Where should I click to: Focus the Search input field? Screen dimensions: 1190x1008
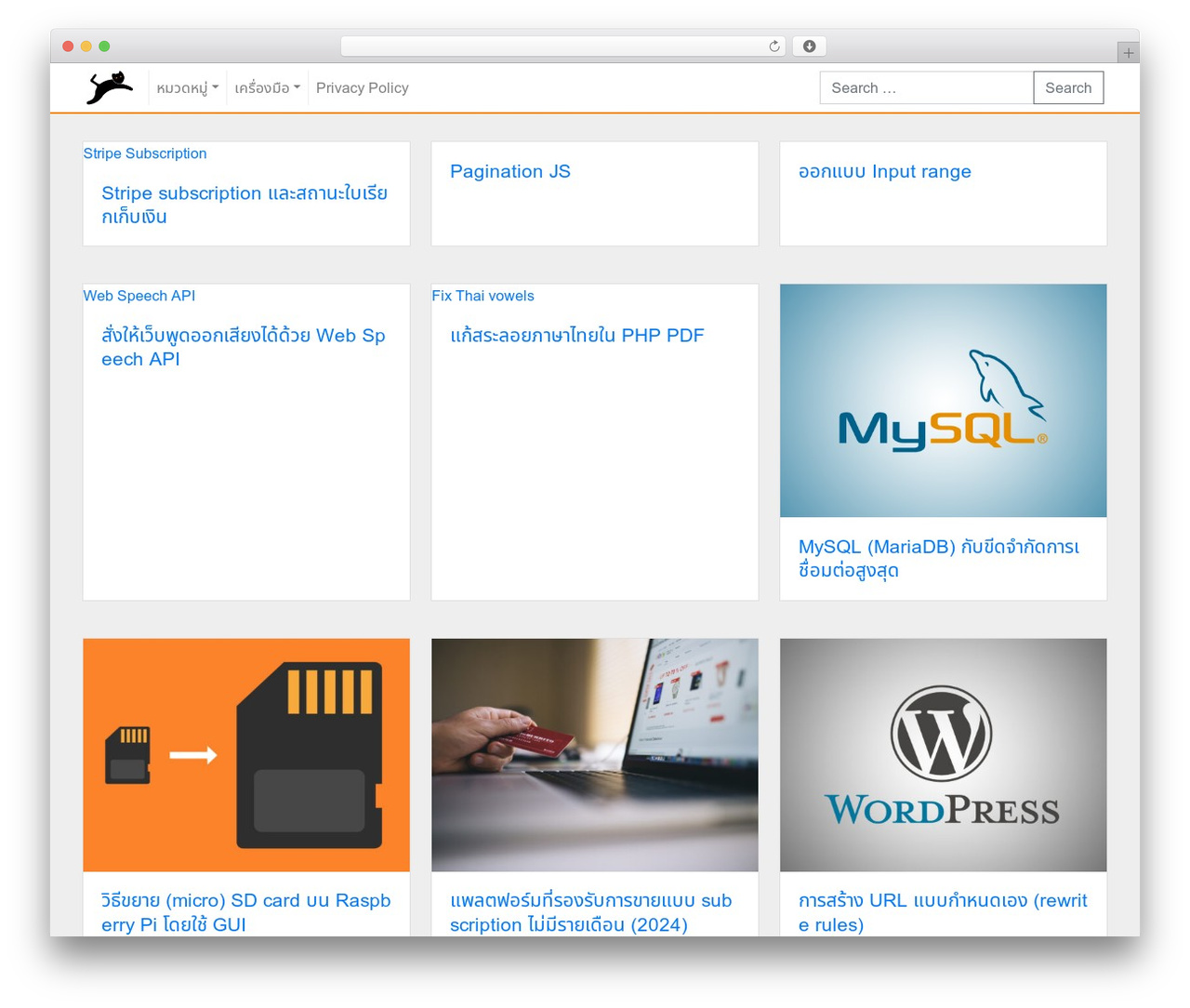tap(926, 87)
